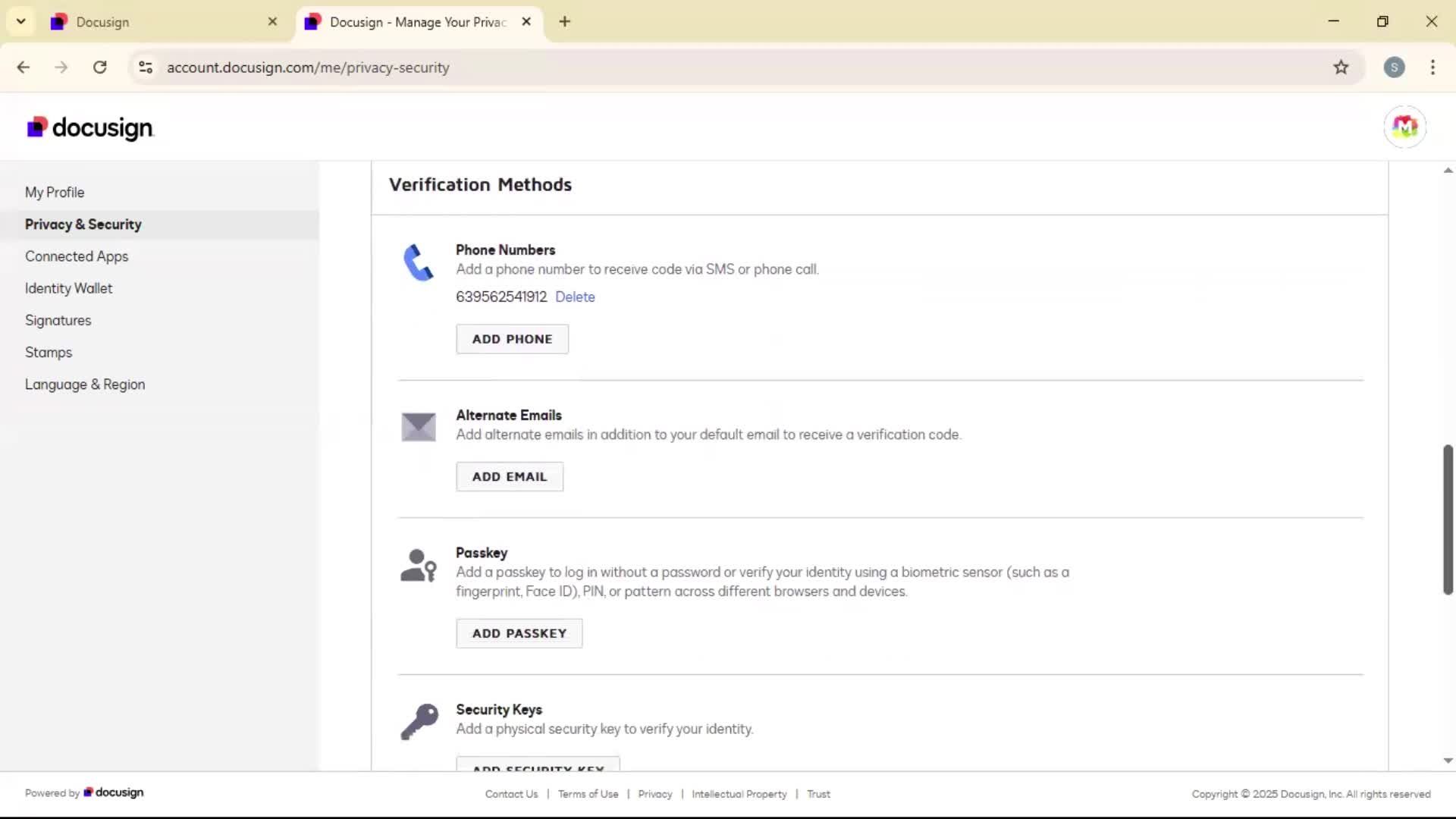Go to My Profile in sidebar
The height and width of the screenshot is (819, 1456).
[x=55, y=193]
